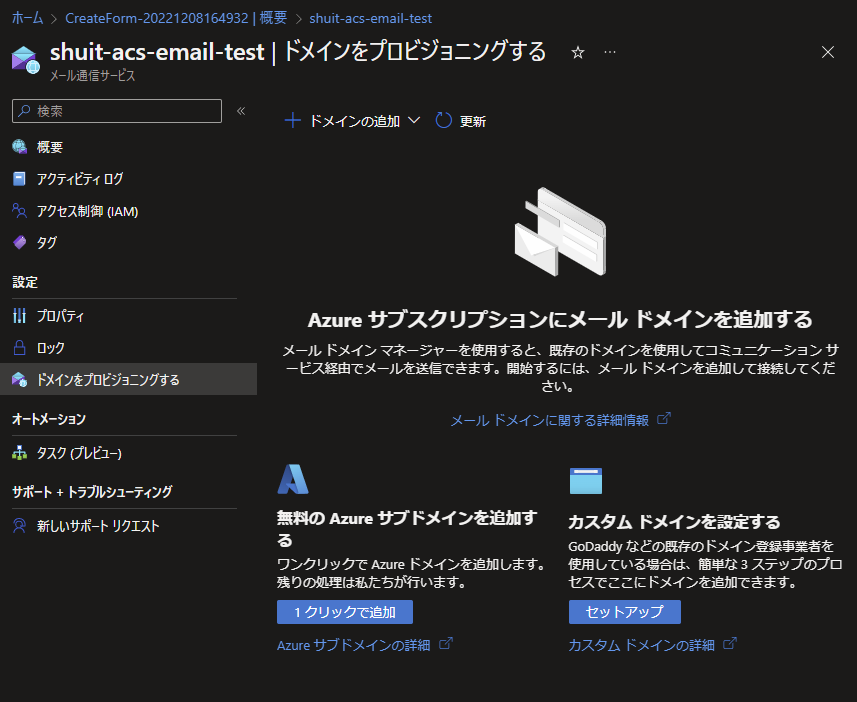
Task: Open カスタム ドメインの詳細 link
Action: click(642, 645)
